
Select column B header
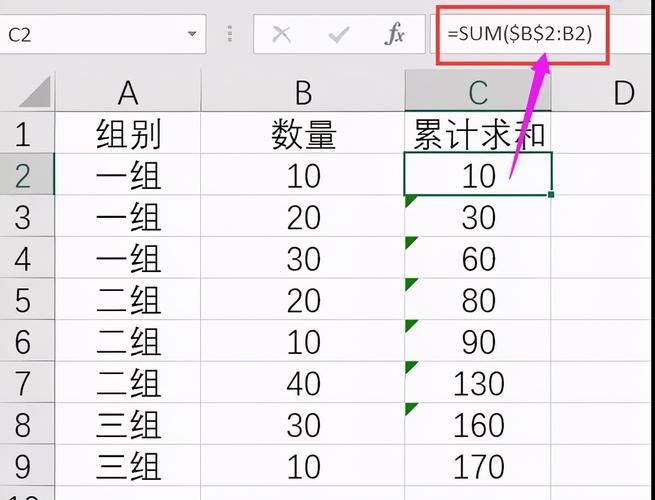(303, 91)
